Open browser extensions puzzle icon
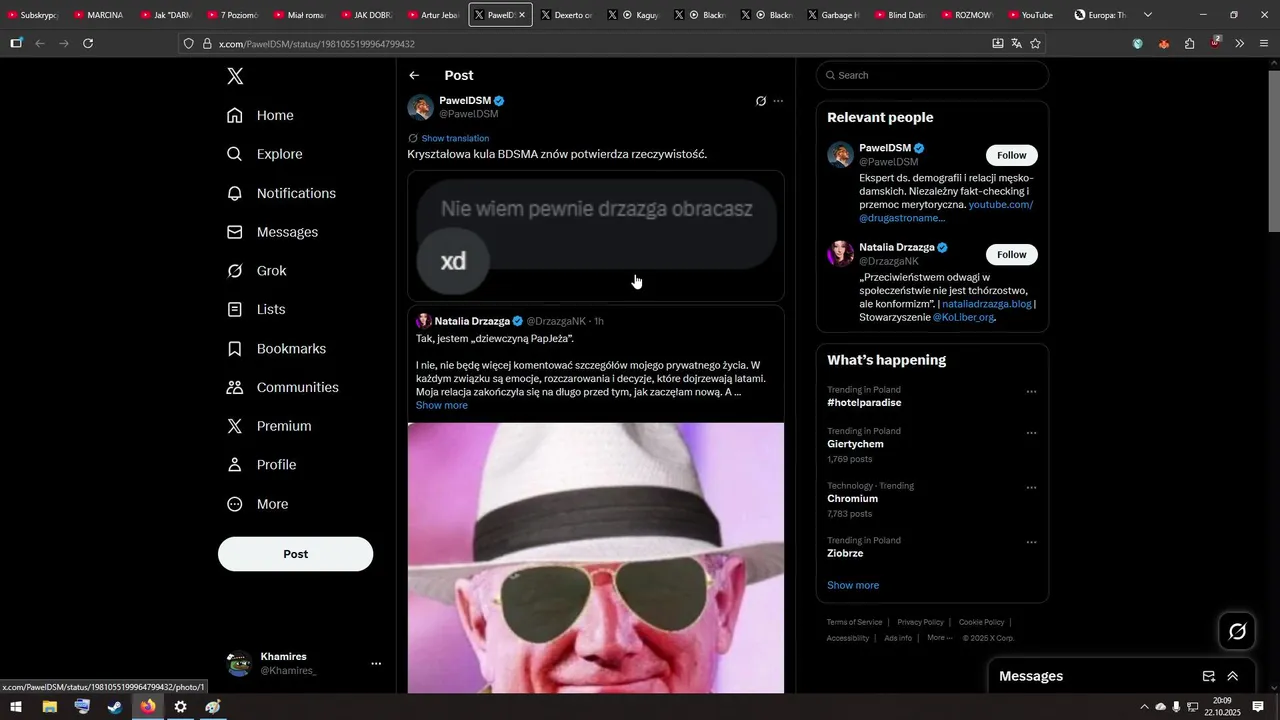The height and width of the screenshot is (720, 1280). point(1189,44)
